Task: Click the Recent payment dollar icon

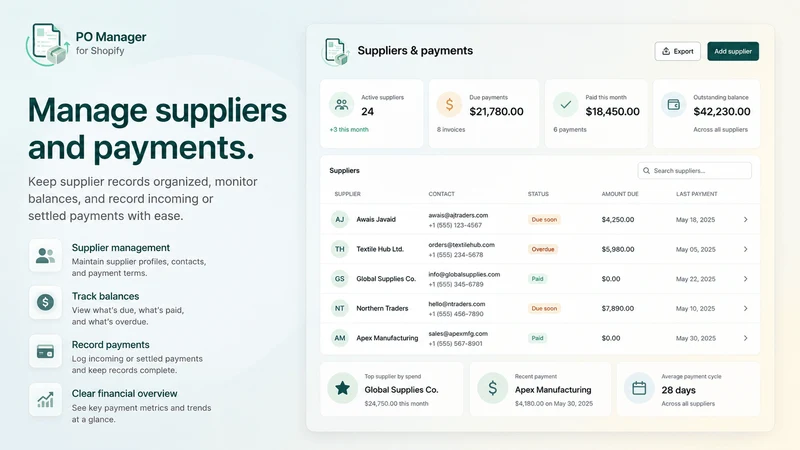Action: pos(492,388)
